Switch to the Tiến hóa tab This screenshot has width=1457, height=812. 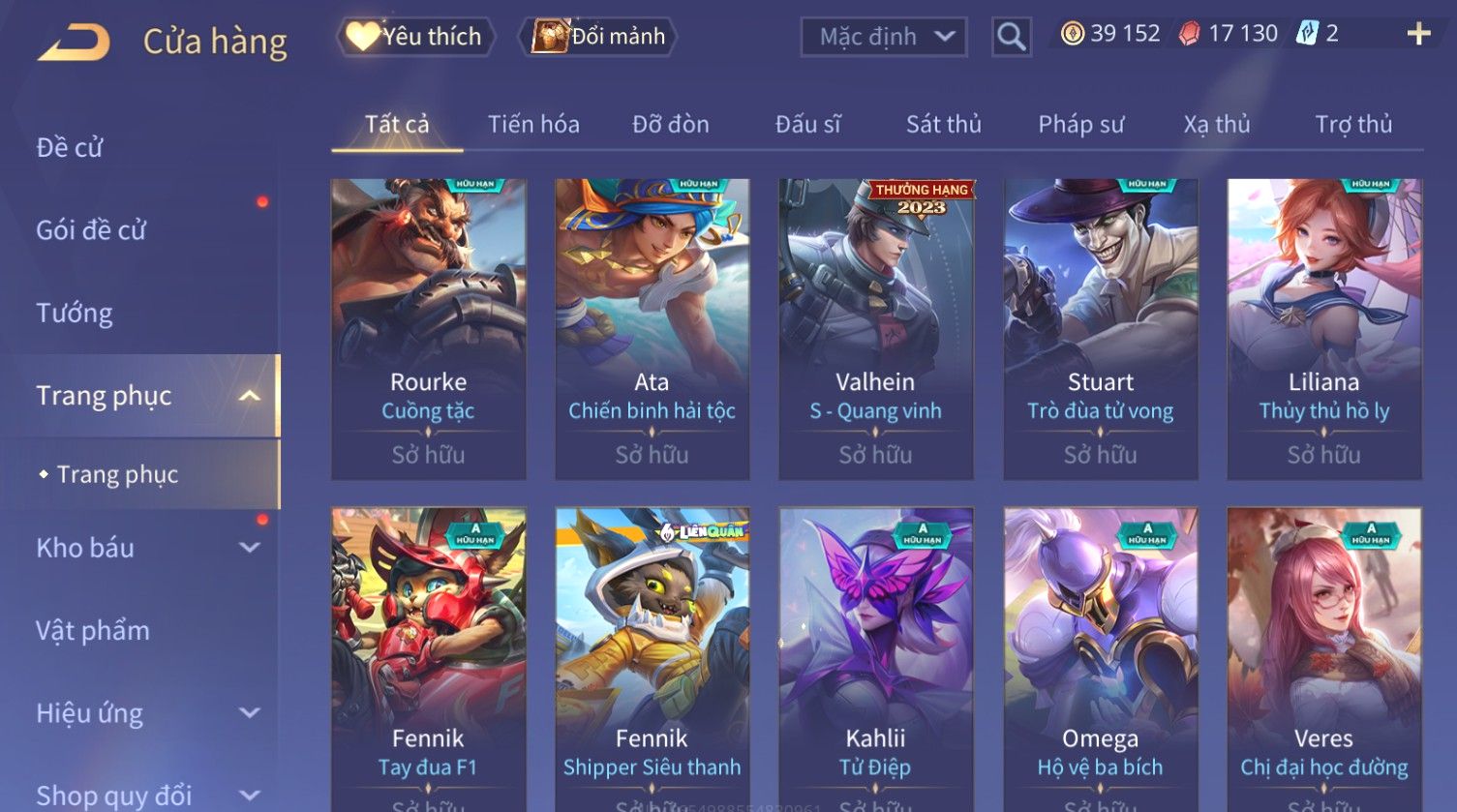pyautogui.click(x=533, y=124)
